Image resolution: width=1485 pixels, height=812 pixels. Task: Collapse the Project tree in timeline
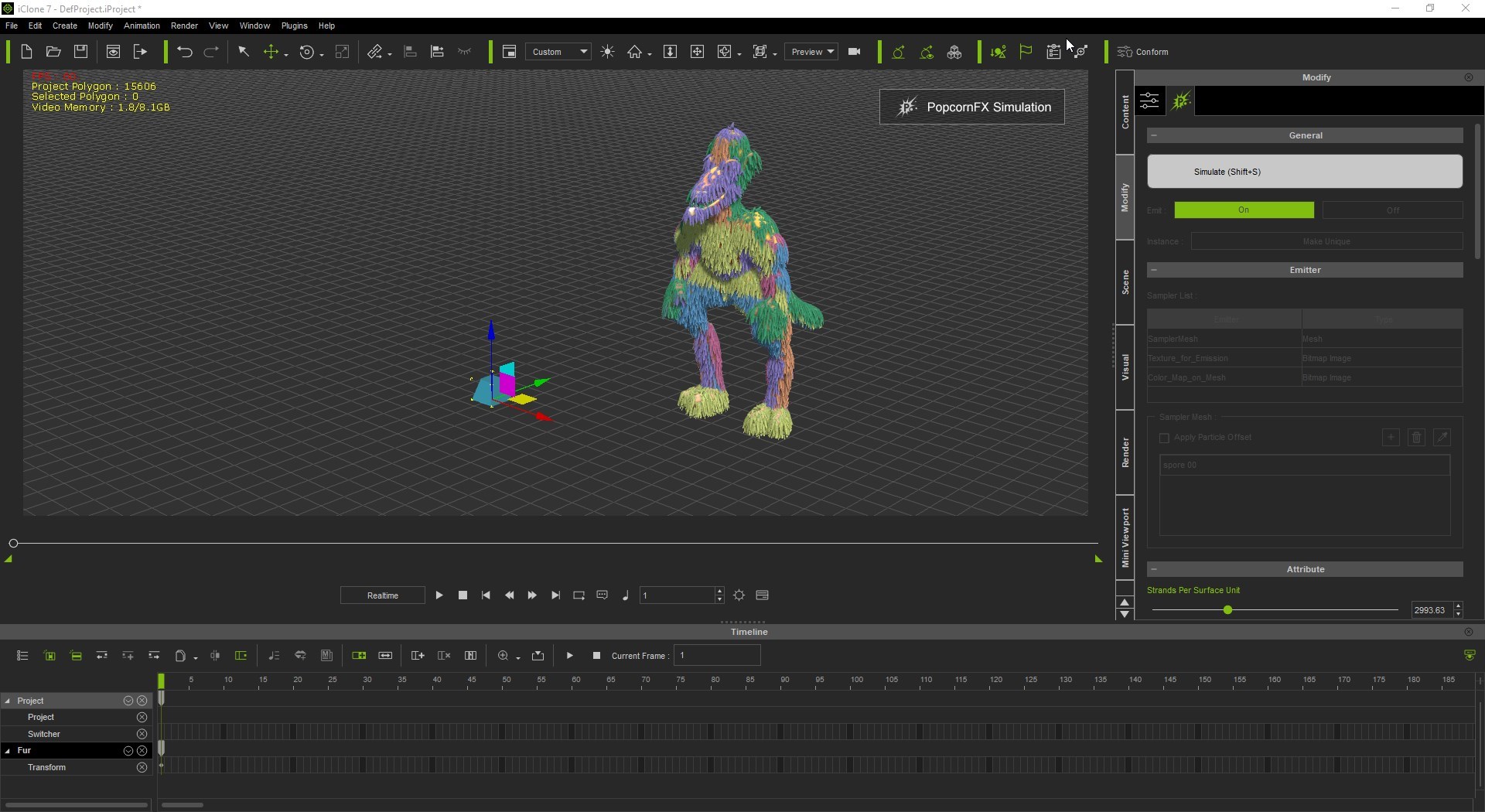point(8,701)
